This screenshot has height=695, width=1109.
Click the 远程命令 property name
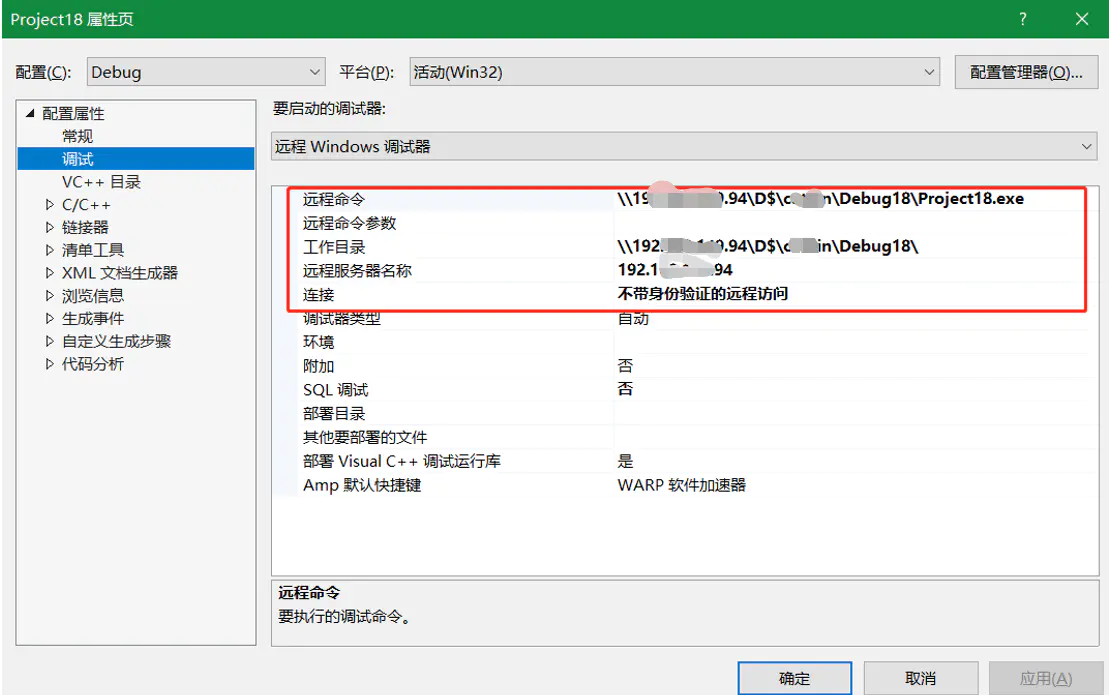334,199
